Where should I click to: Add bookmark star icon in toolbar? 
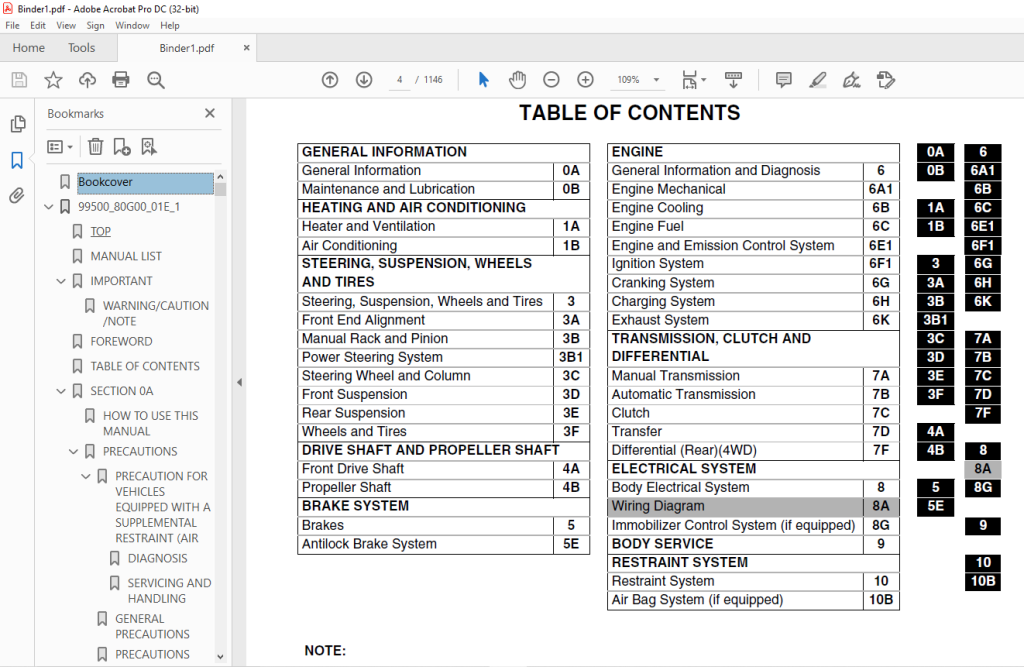coord(53,80)
